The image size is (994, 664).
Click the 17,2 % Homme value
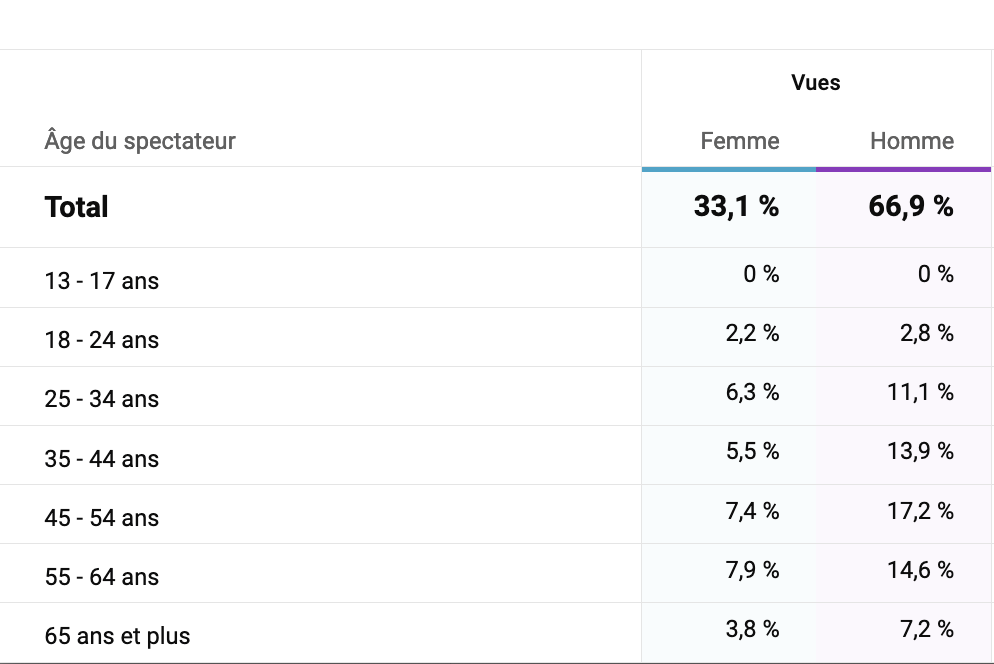tap(920, 511)
